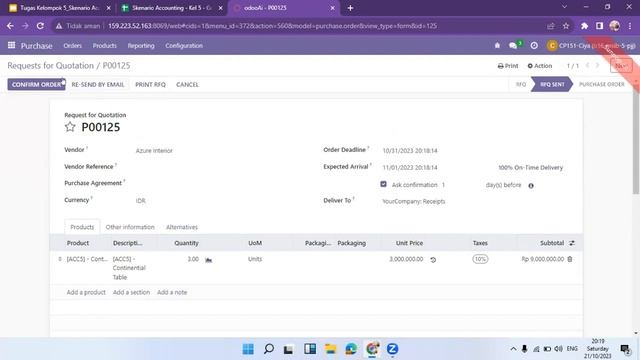Screen dimensions: 640x360
Task: Show hidden system tray icons chevron
Action: pyautogui.click(x=513, y=349)
